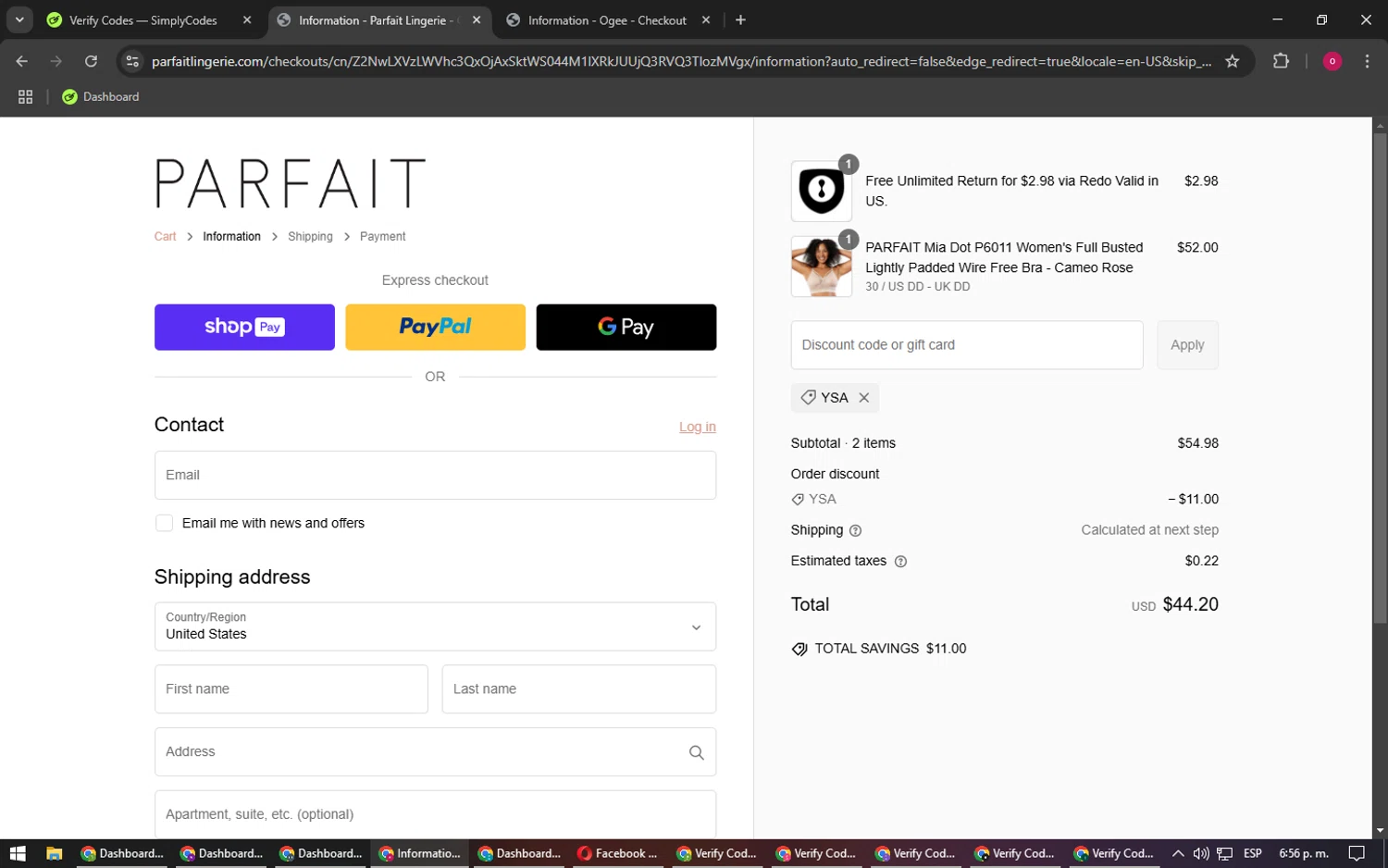
Task: Click the Log in link
Action: [x=697, y=427]
